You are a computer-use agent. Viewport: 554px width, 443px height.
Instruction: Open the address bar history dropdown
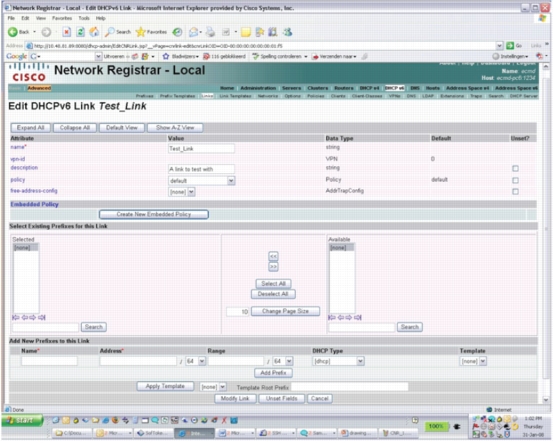coord(500,46)
